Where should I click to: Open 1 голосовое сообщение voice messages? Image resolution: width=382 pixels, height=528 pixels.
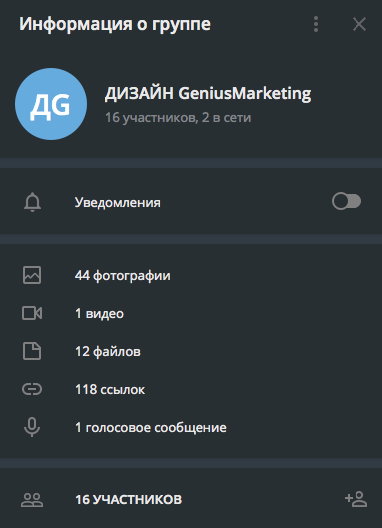point(191,428)
